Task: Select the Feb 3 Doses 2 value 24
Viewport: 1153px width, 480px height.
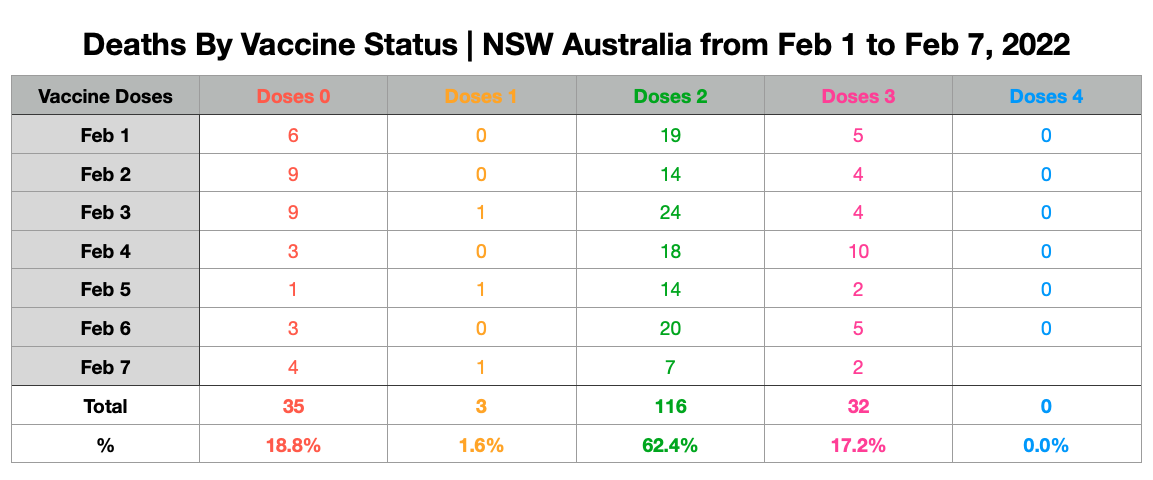Action: coord(670,212)
